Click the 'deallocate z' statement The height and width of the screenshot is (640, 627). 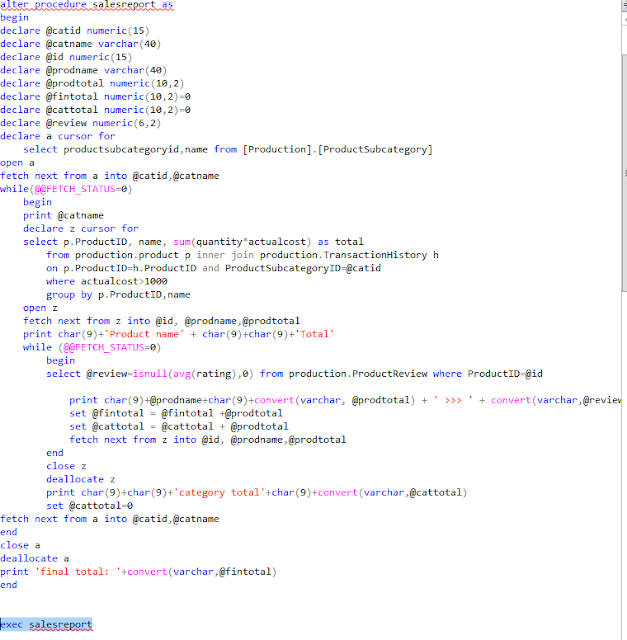[x=80, y=479]
